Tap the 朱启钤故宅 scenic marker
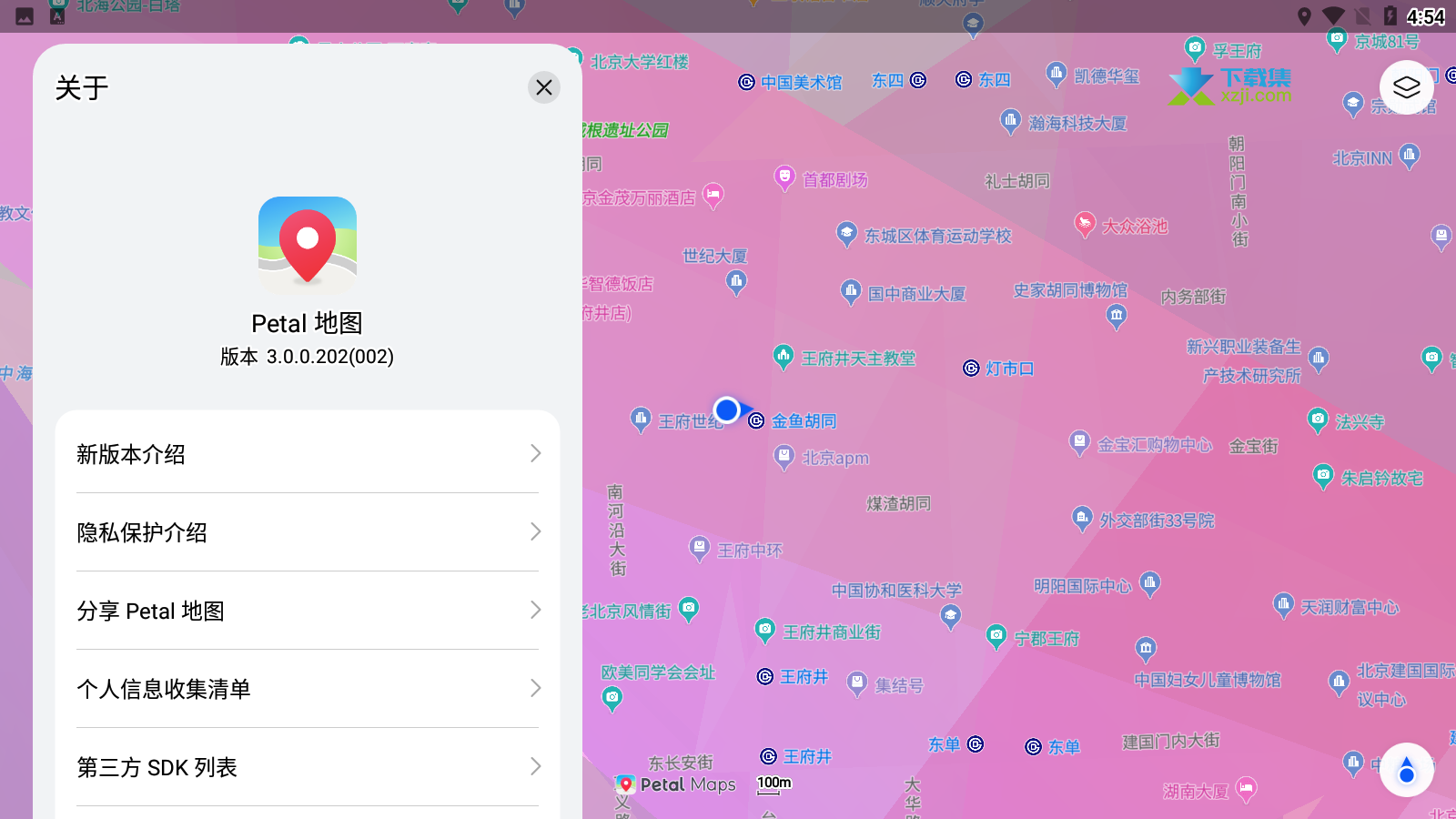 [x=1323, y=476]
